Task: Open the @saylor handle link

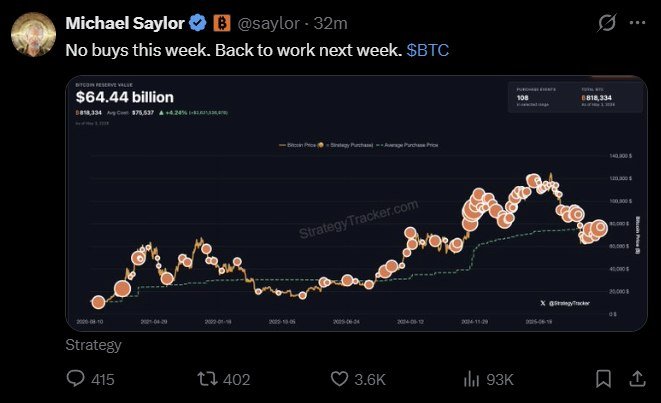Action: coord(269,23)
